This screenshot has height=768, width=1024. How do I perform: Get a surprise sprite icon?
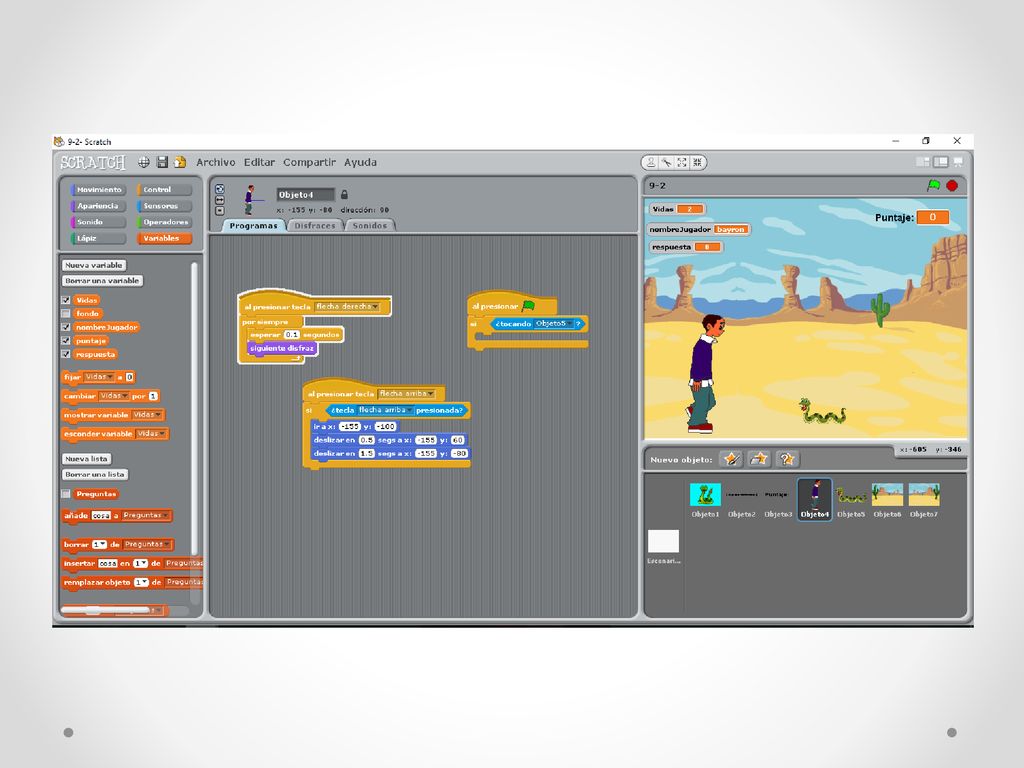[x=786, y=459]
